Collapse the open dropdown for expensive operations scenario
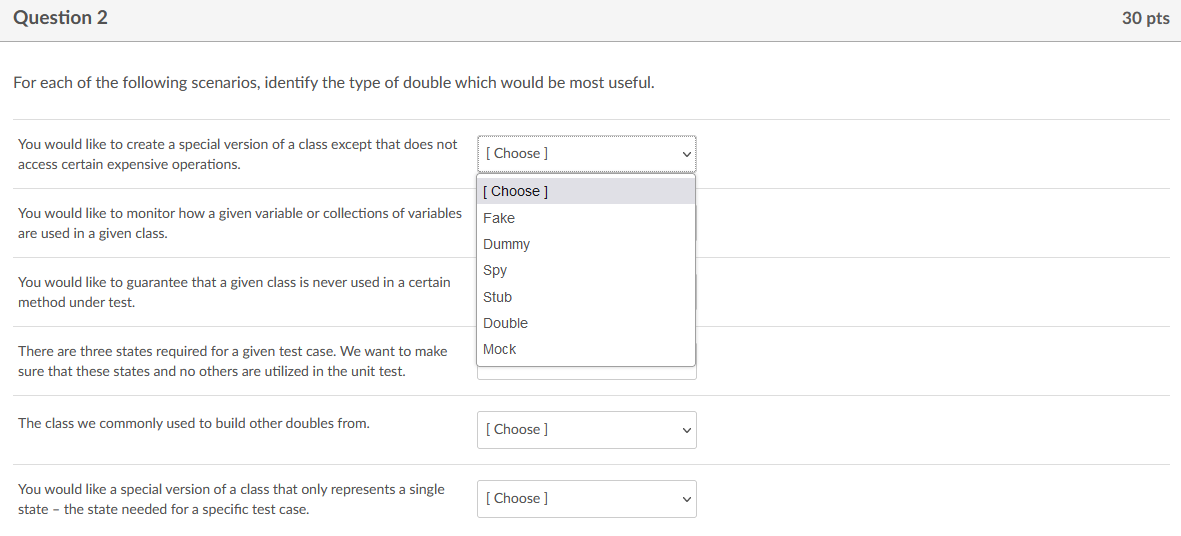Image resolution: width=1181 pixels, height=536 pixels. coord(586,154)
